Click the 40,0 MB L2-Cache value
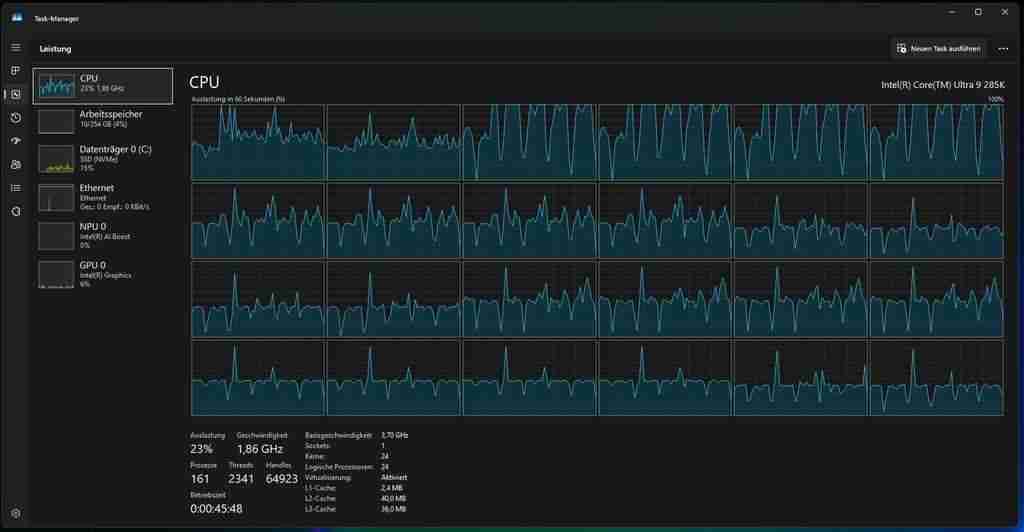 (393, 498)
